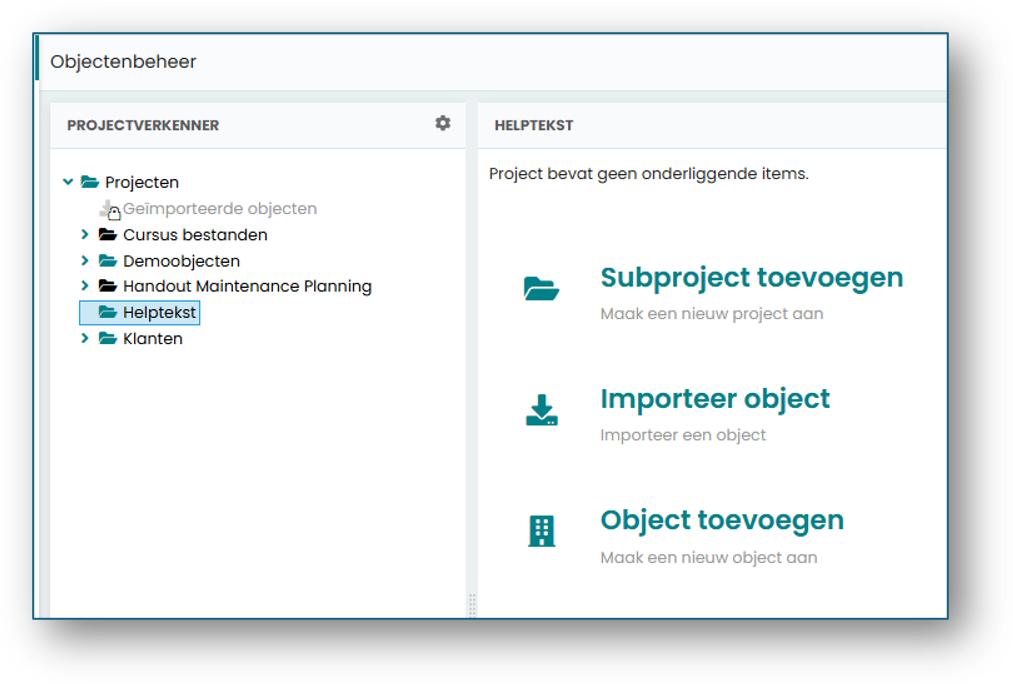This screenshot has width=1013, height=684.
Task: Expand the Demoobjecten folder
Action: click(x=85, y=260)
